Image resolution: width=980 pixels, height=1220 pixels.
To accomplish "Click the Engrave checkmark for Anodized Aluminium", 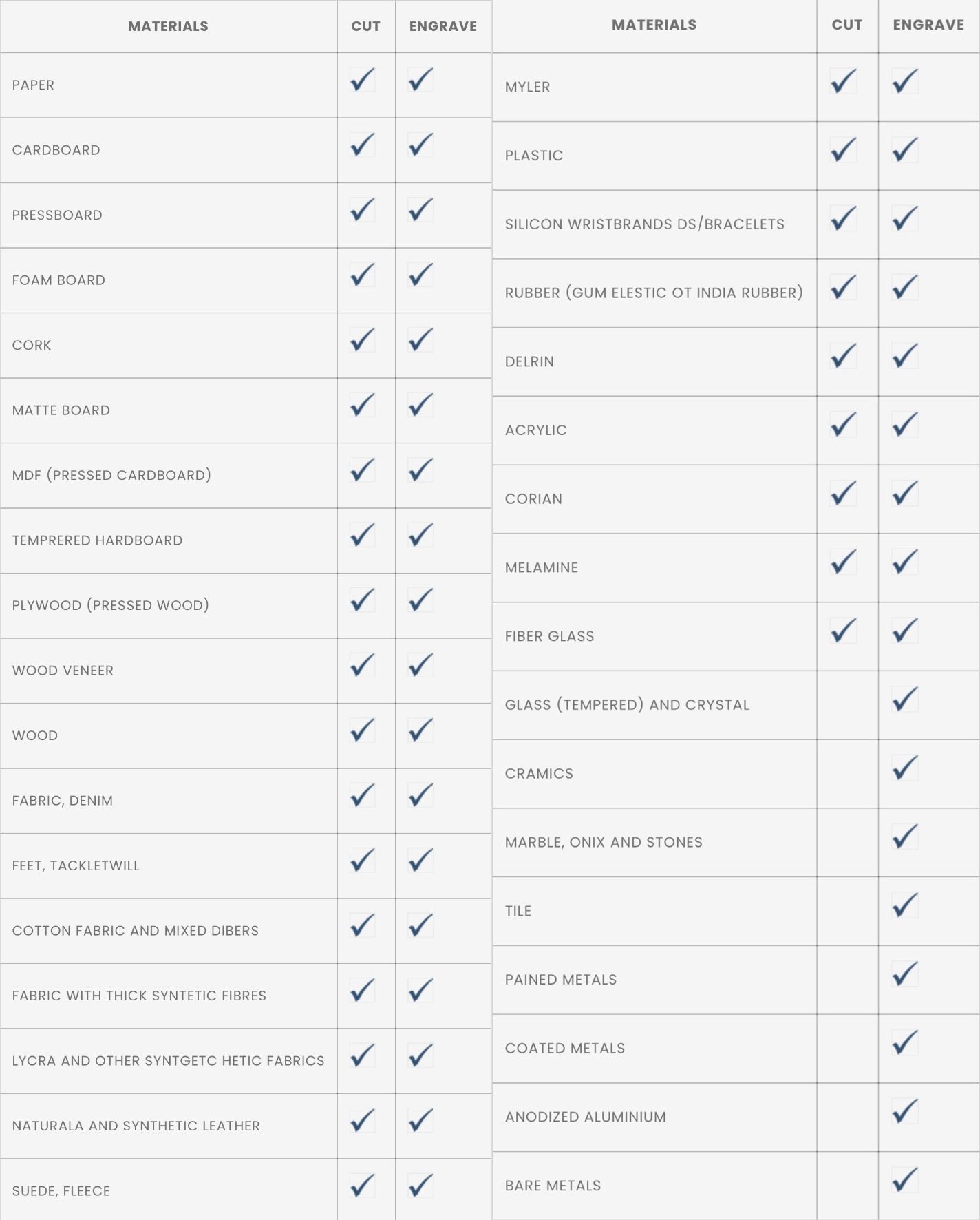I will coord(905,1111).
